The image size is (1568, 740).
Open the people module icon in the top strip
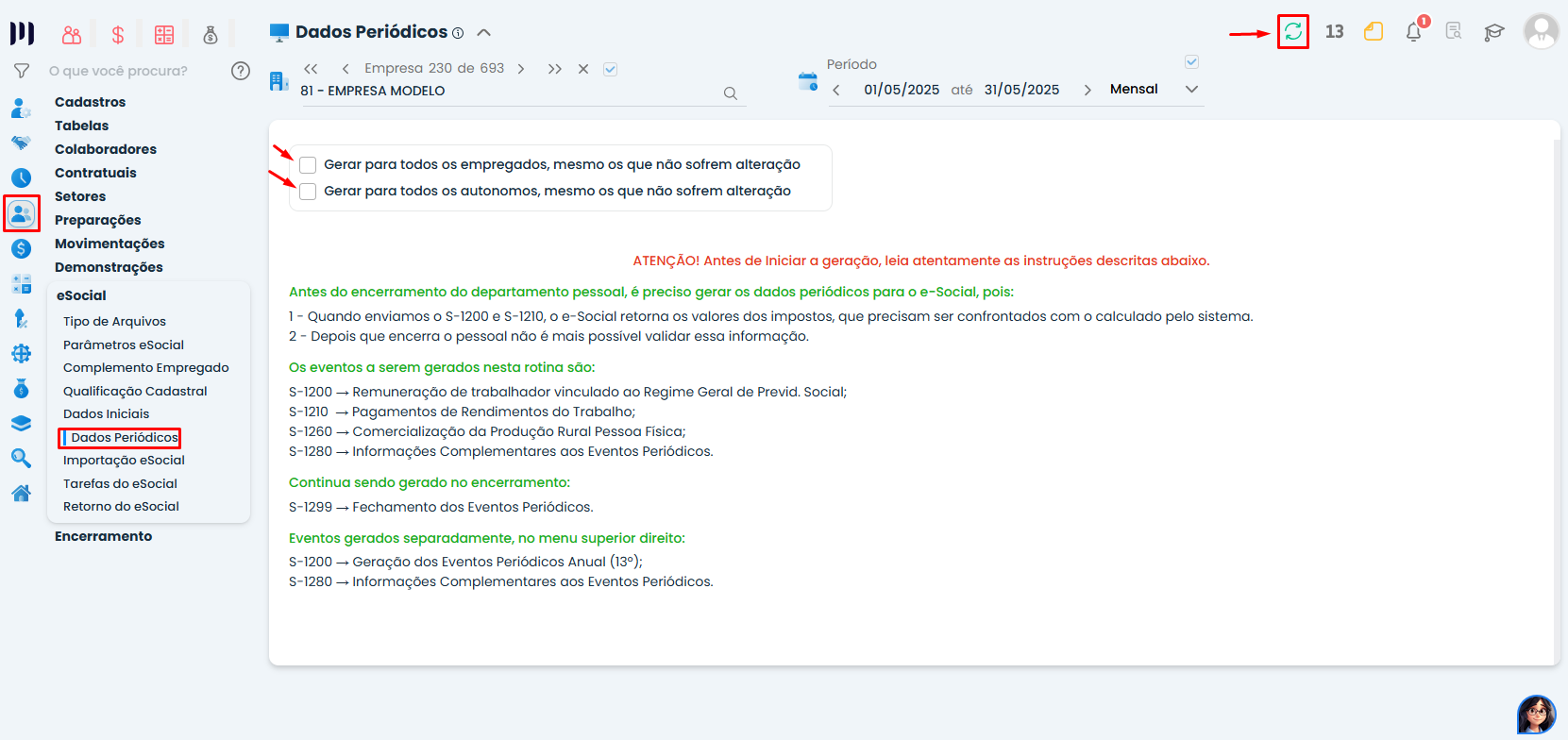[72, 35]
